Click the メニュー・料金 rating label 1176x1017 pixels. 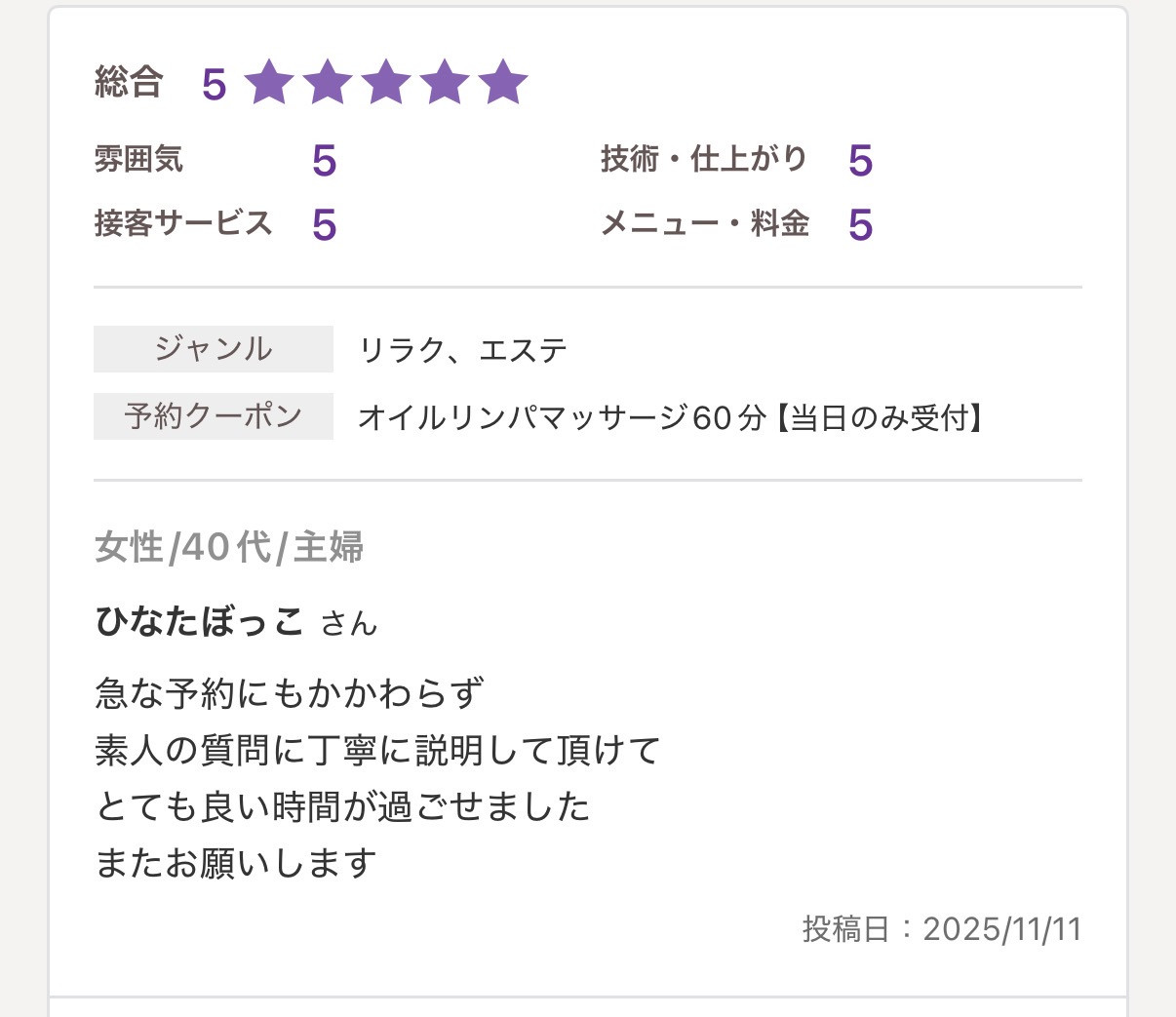click(705, 223)
